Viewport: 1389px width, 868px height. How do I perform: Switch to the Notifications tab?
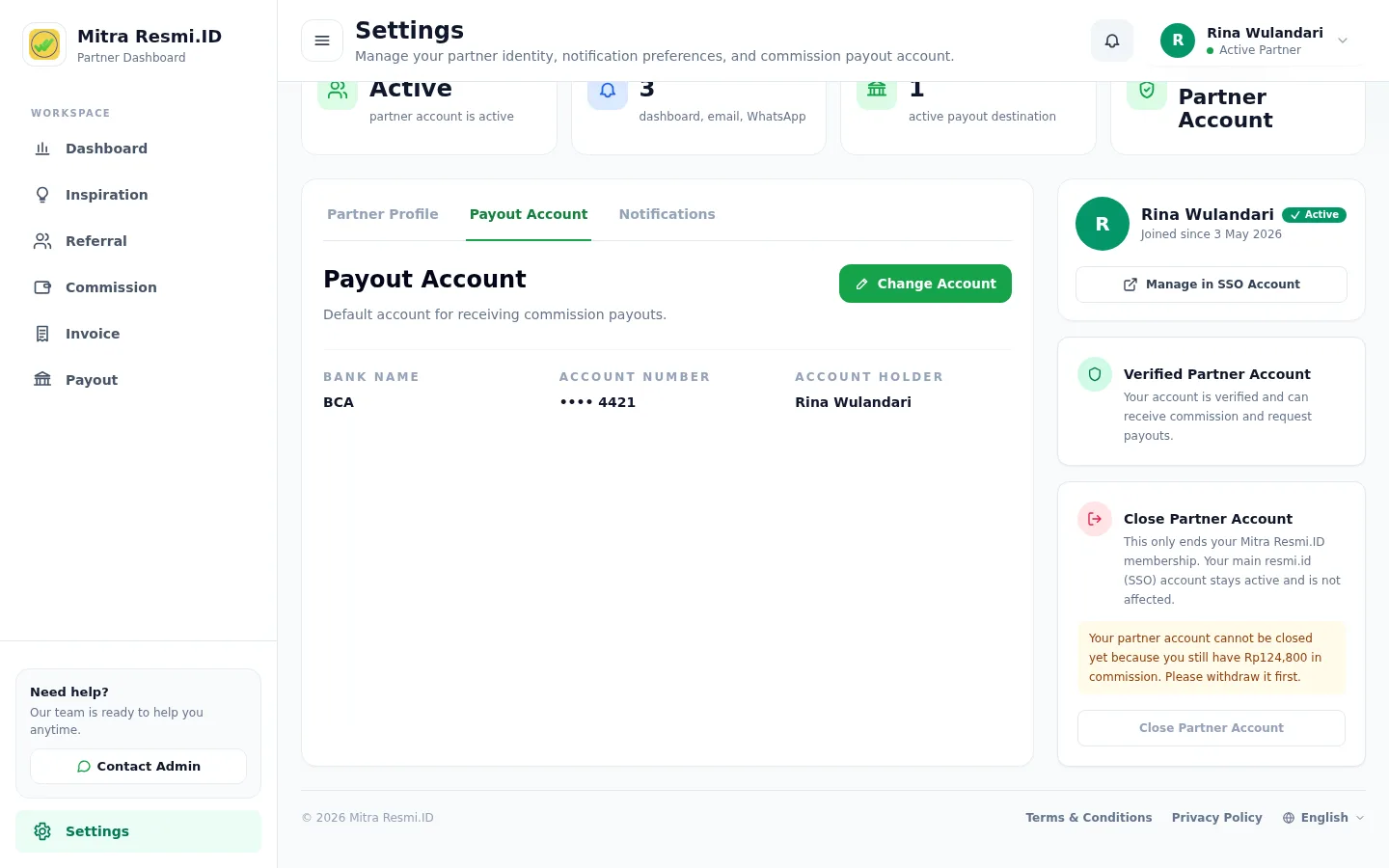click(x=667, y=214)
